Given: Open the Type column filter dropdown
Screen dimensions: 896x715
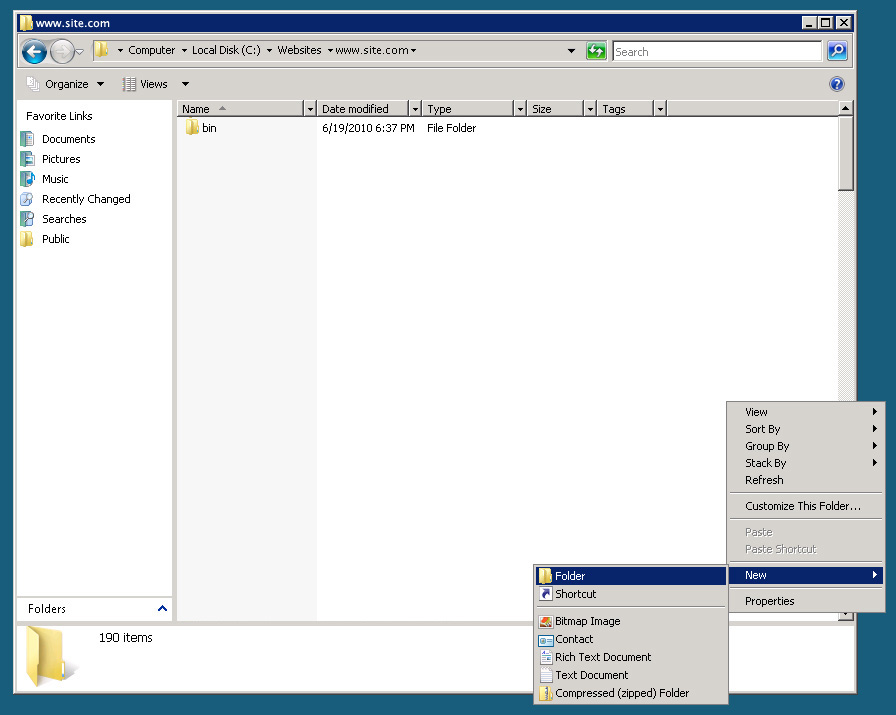Looking at the screenshot, I should click(520, 109).
